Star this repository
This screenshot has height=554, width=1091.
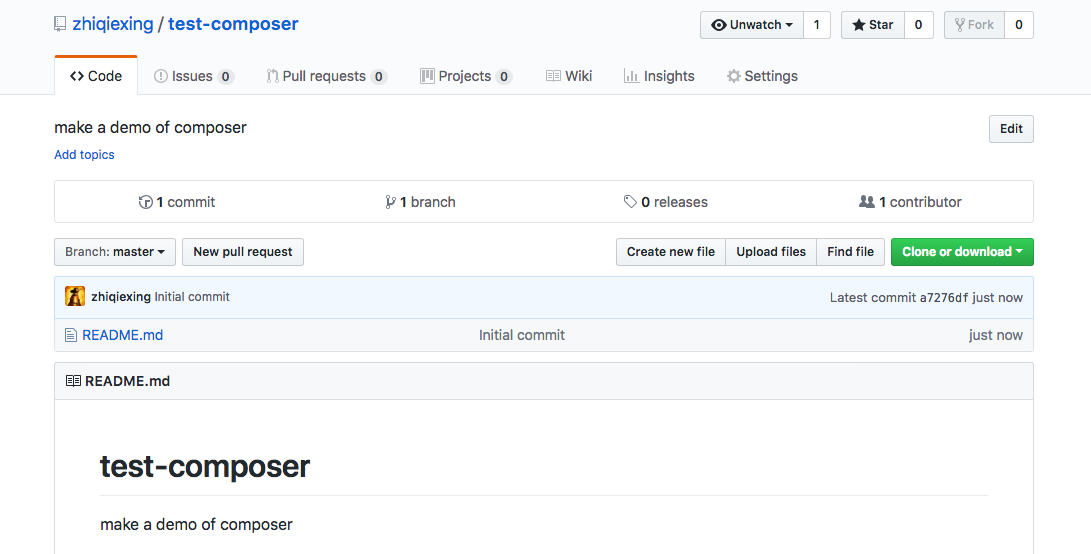coord(873,25)
